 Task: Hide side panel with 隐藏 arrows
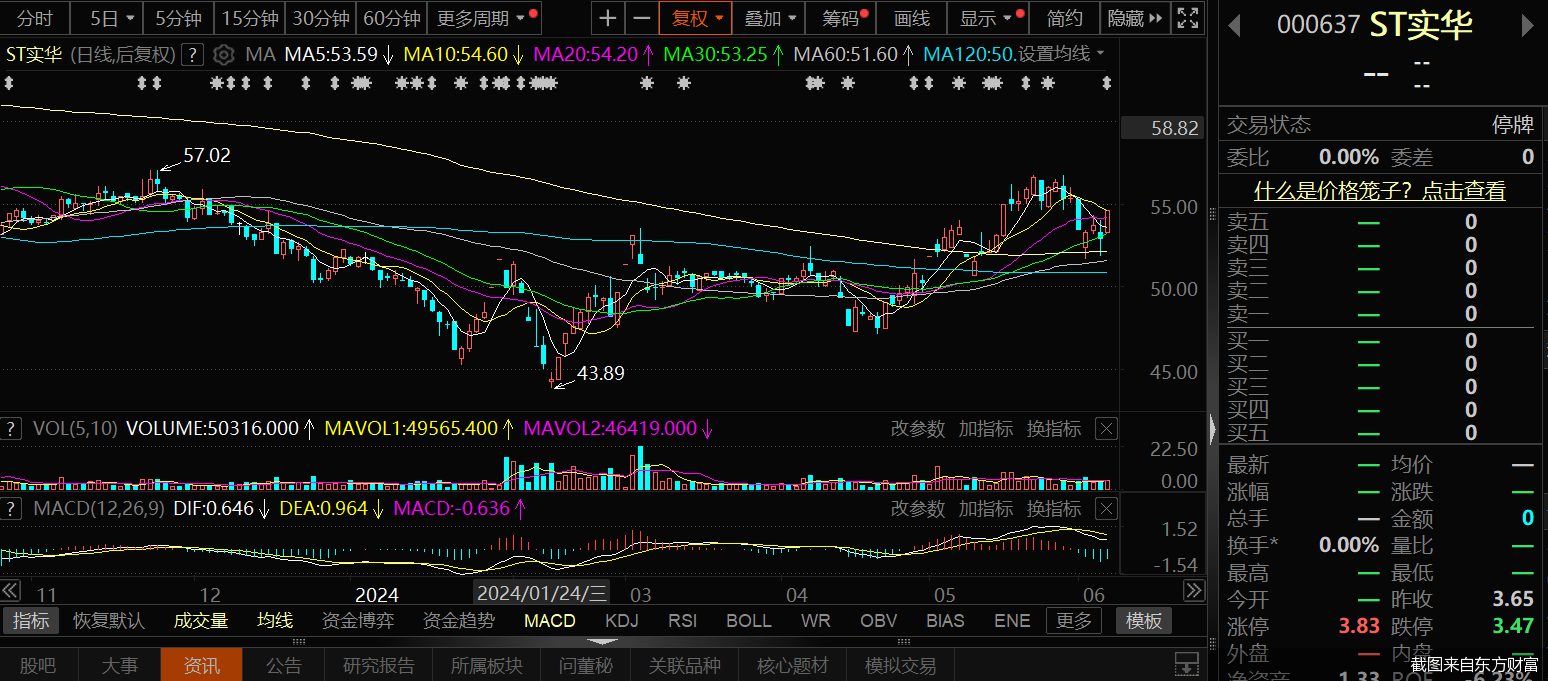(x=1136, y=18)
